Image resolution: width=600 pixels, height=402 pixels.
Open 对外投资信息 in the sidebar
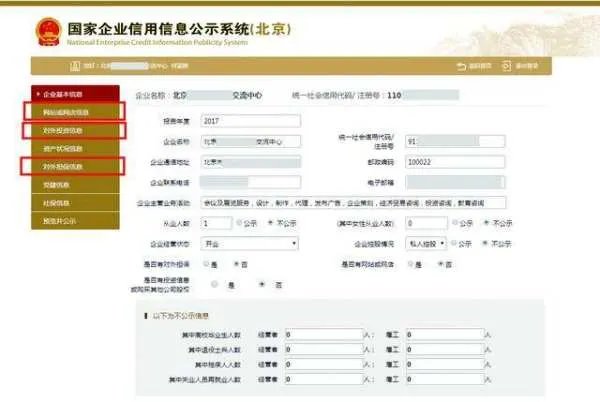(75, 131)
